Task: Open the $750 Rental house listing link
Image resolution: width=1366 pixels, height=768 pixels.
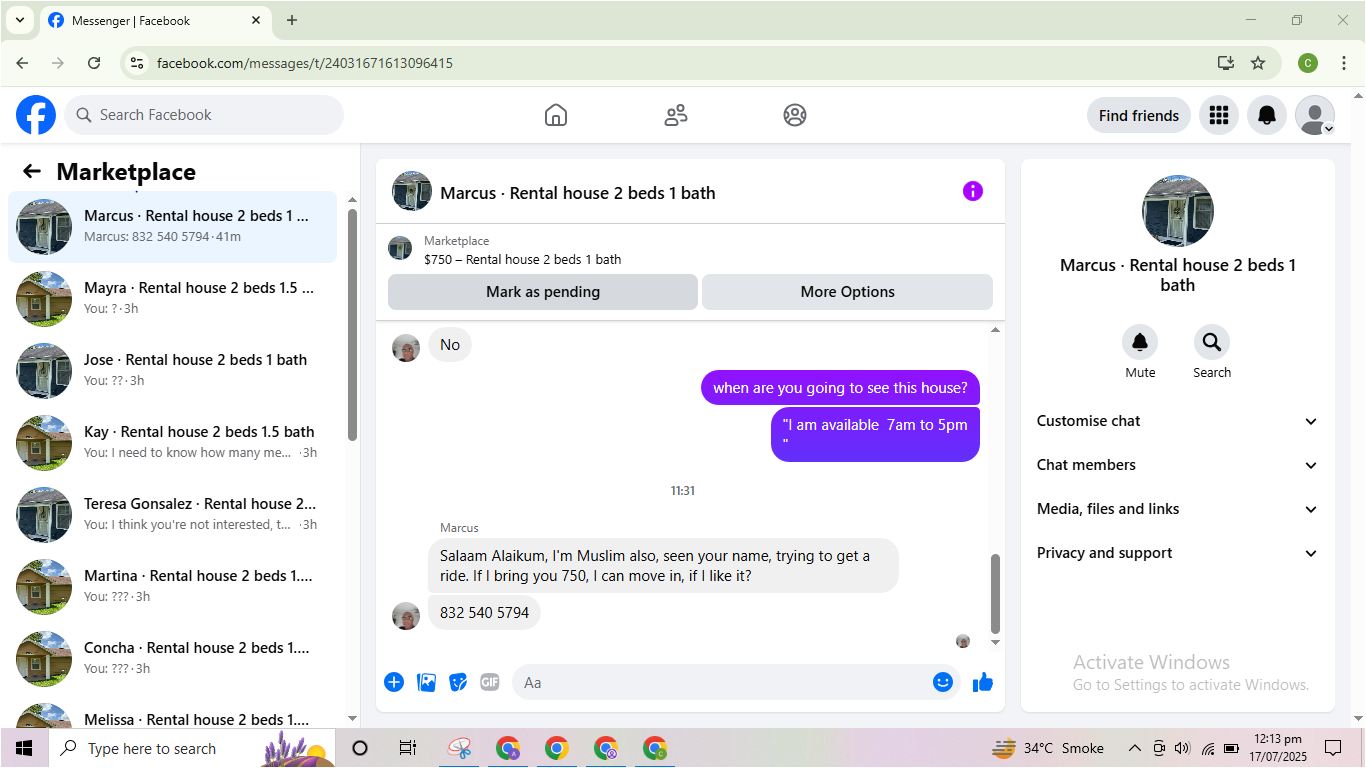Action: (522, 259)
